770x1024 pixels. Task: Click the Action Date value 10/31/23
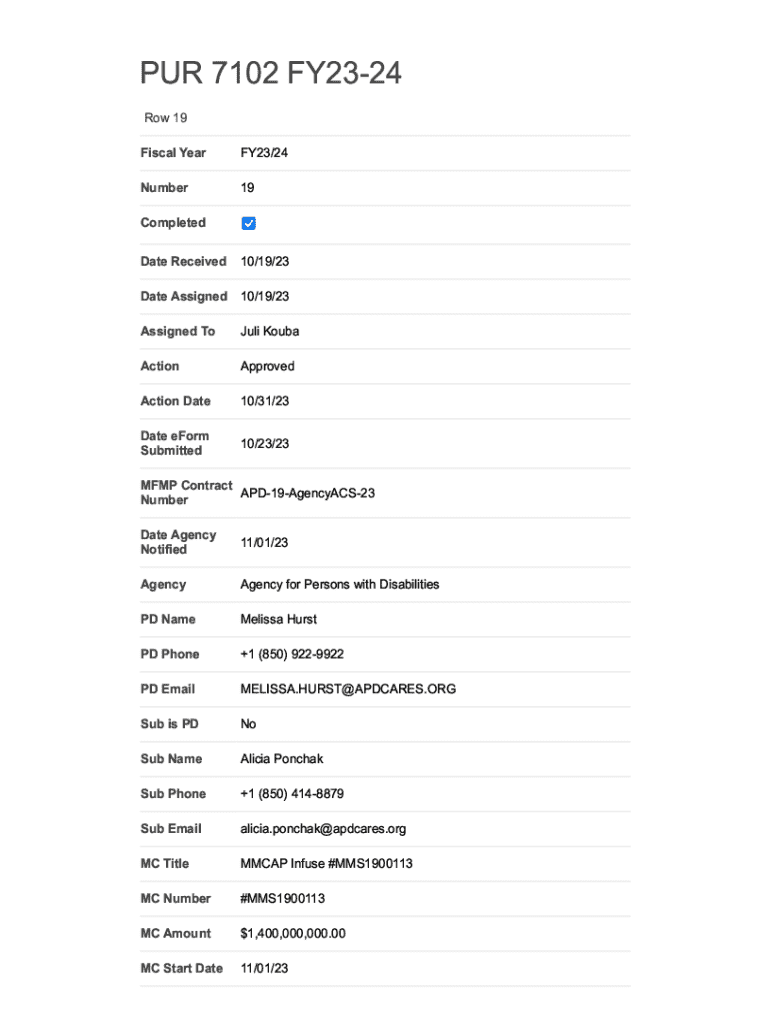point(264,401)
